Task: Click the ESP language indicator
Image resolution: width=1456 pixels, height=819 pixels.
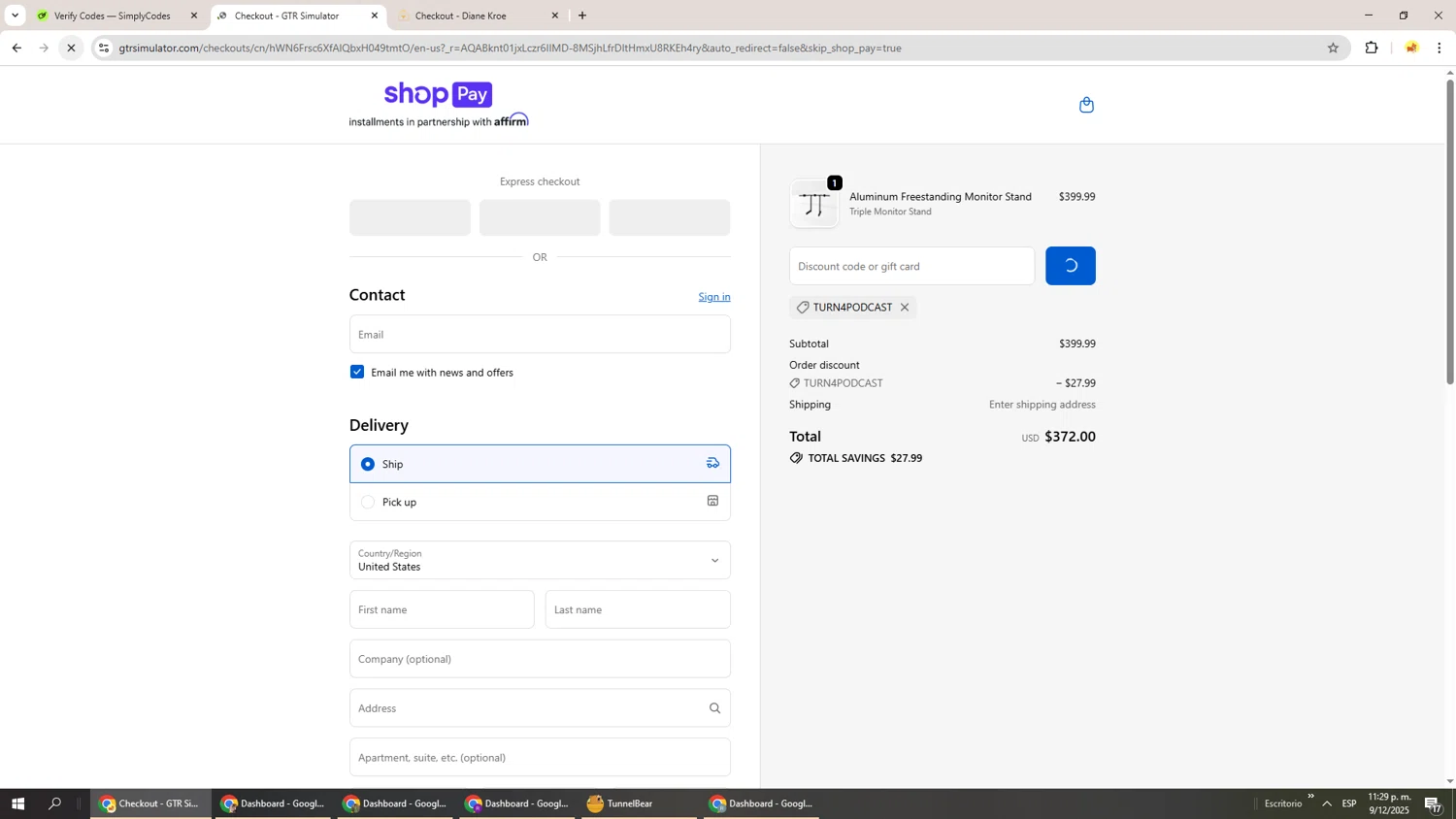Action: (x=1349, y=803)
